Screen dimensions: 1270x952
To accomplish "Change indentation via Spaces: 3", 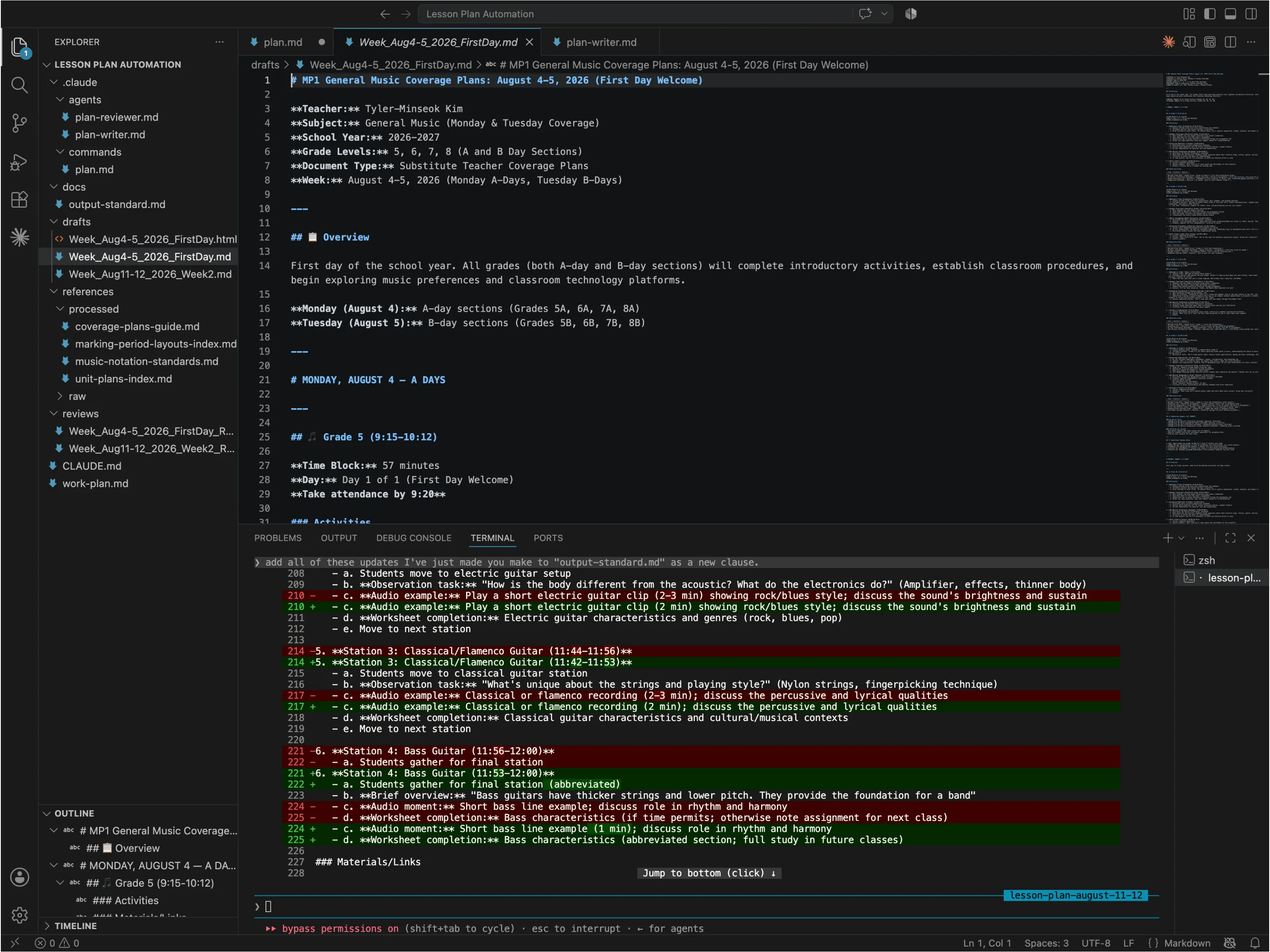I will tap(1046, 943).
